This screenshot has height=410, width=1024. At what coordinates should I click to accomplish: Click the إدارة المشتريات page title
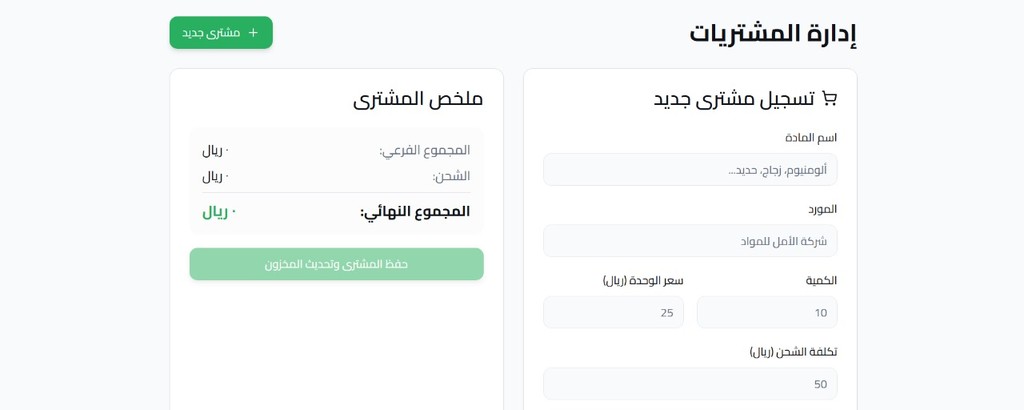pos(772,33)
